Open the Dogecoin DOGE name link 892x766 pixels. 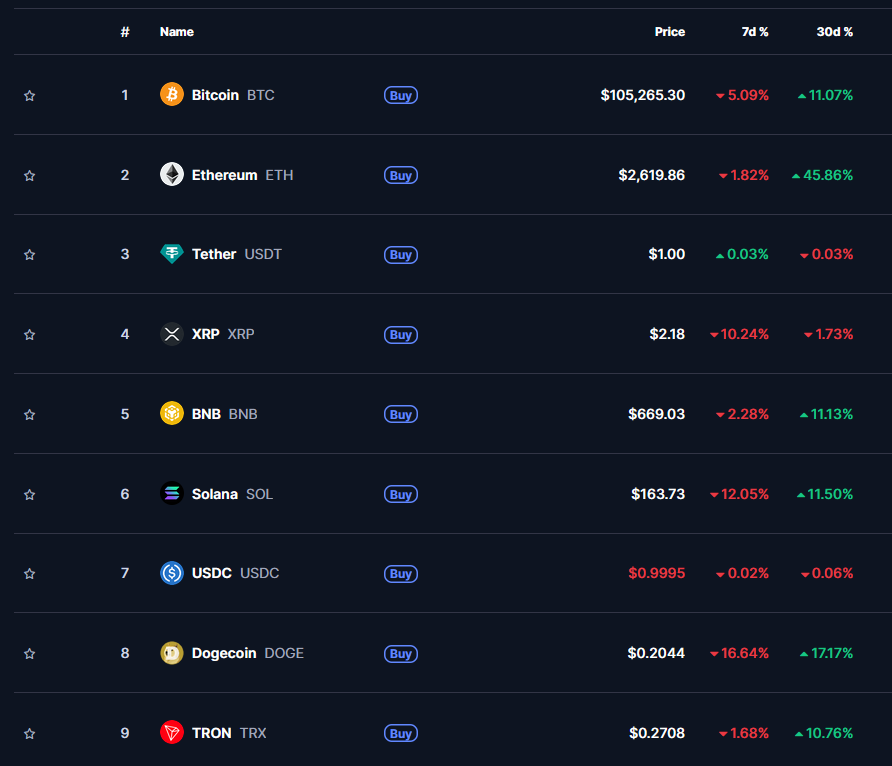click(247, 653)
